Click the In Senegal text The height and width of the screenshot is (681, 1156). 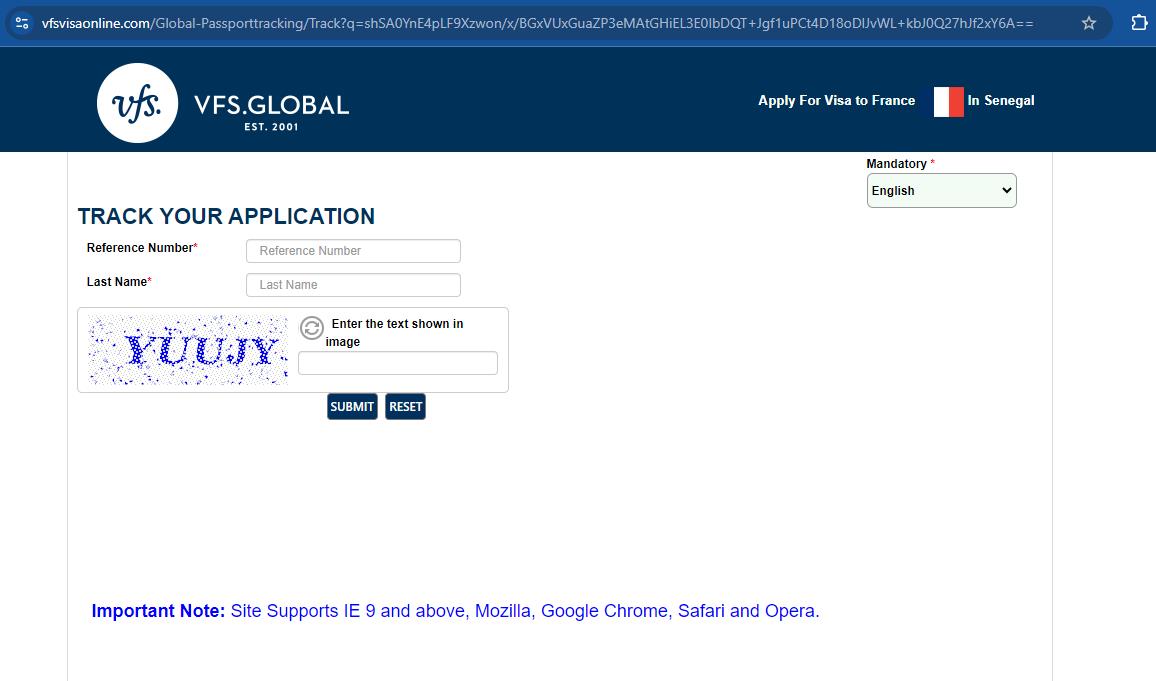[x=1001, y=101]
